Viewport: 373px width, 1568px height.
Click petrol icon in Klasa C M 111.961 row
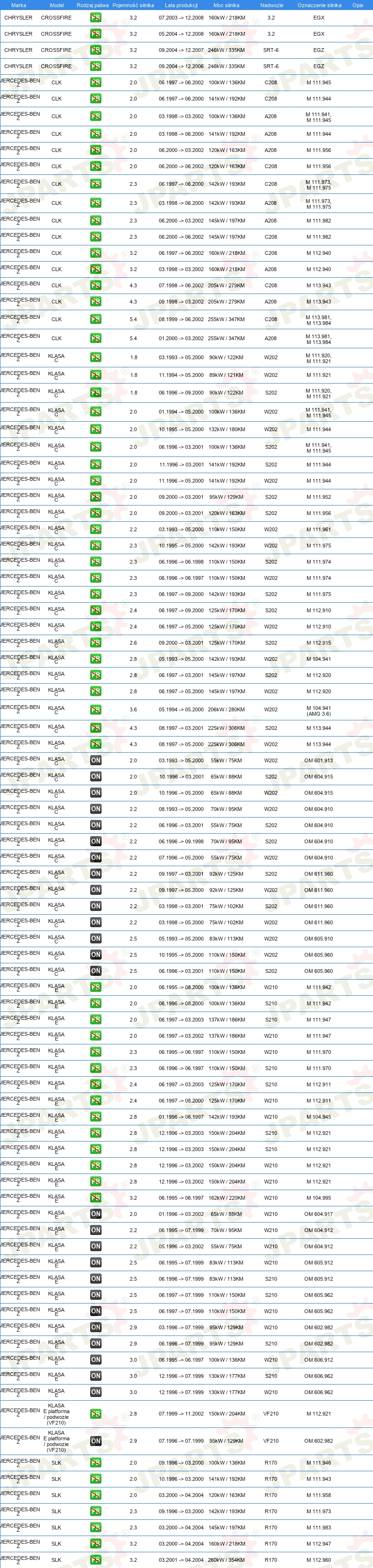pyautogui.click(x=96, y=529)
